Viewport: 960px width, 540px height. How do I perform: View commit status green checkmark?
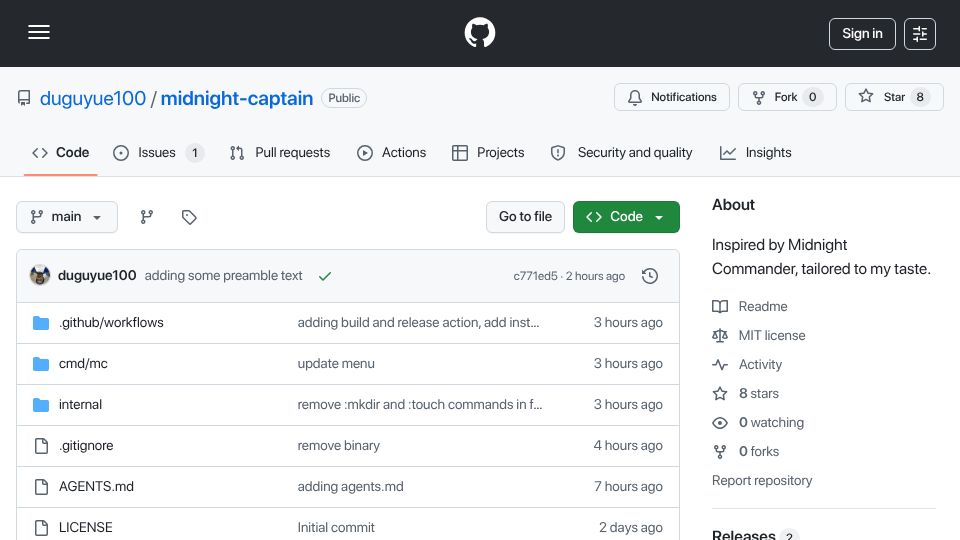pos(324,276)
